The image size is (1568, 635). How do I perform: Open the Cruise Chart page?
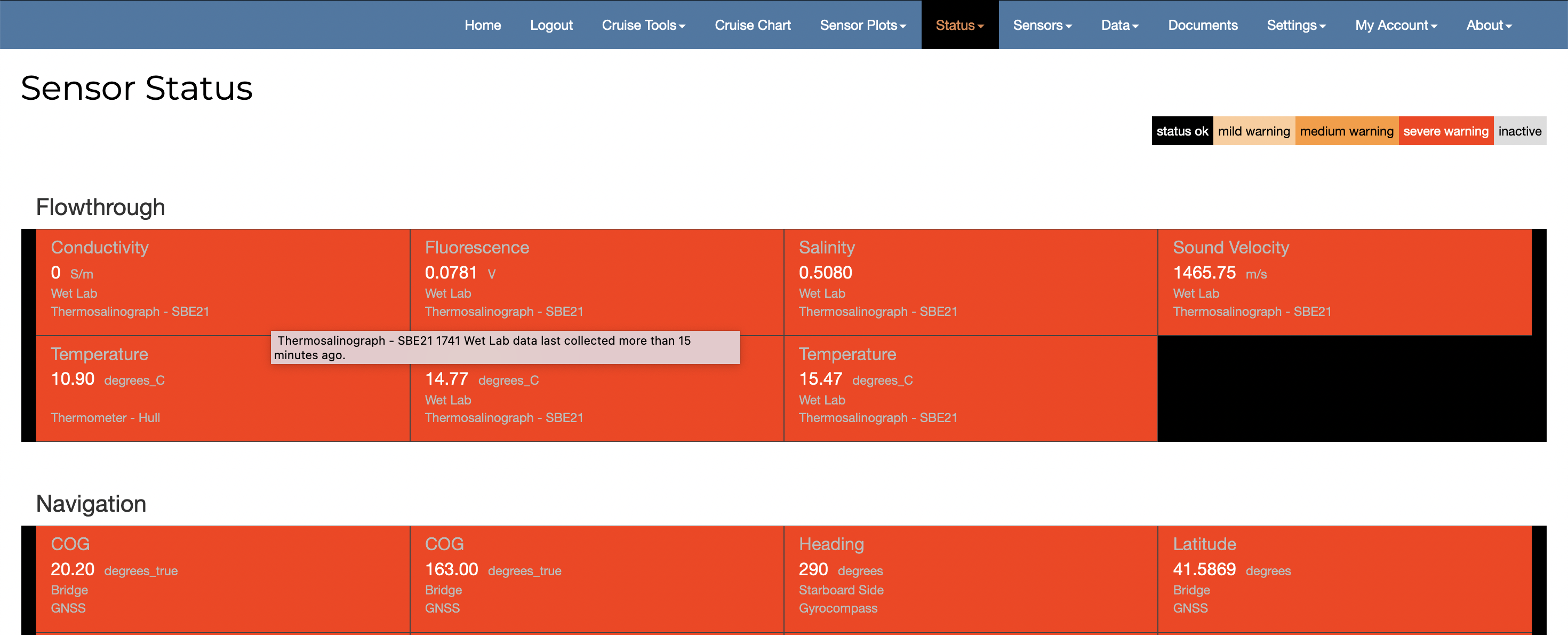753,25
